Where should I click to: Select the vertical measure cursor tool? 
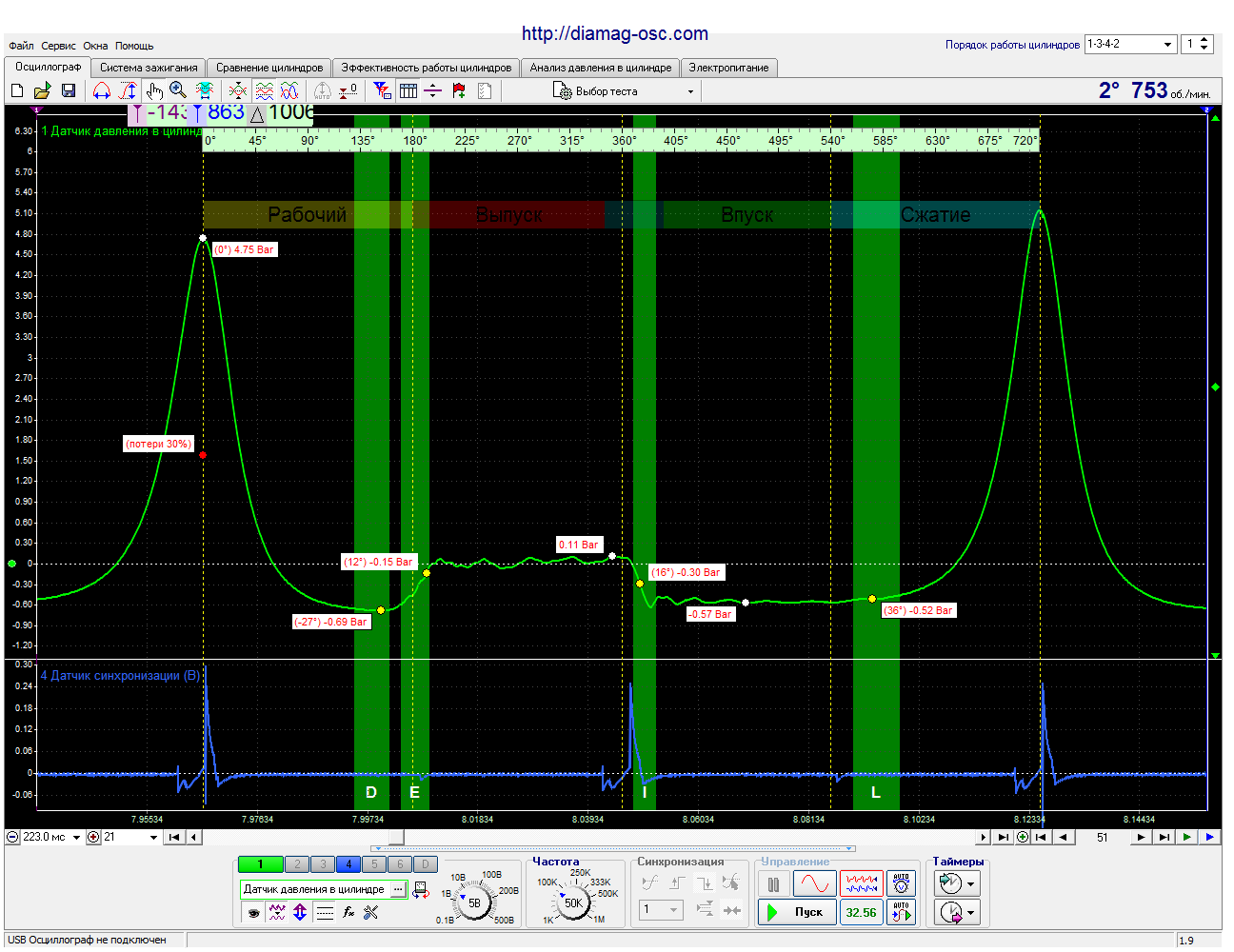click(x=129, y=90)
